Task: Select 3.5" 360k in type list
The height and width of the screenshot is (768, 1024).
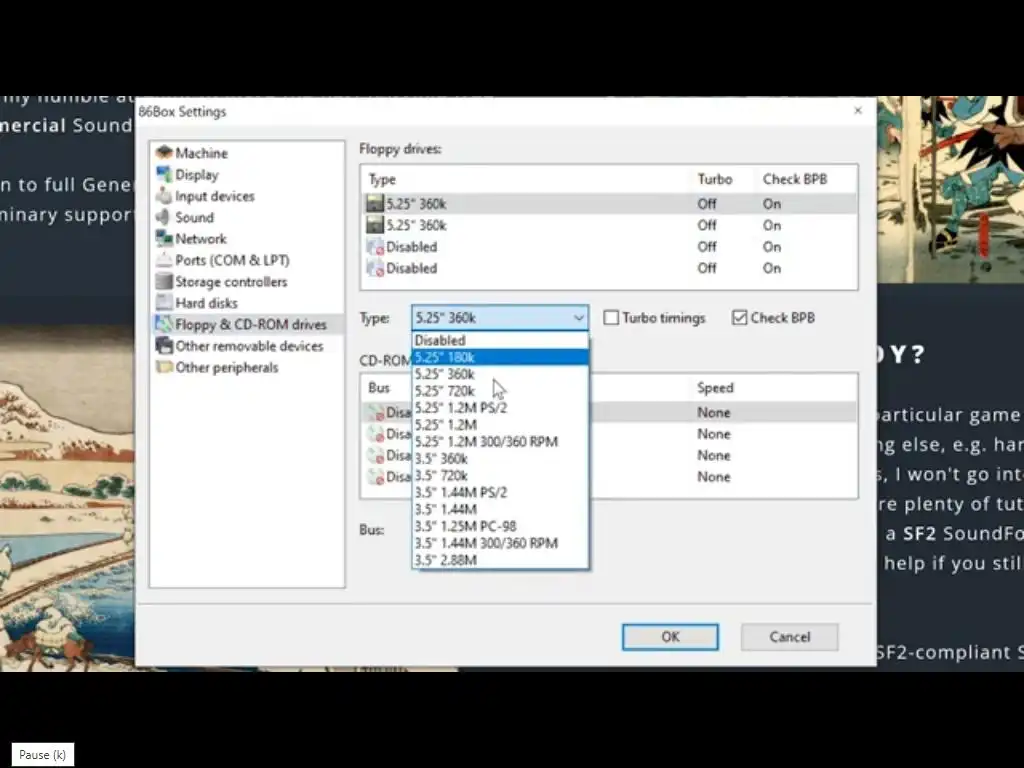Action: [500, 458]
